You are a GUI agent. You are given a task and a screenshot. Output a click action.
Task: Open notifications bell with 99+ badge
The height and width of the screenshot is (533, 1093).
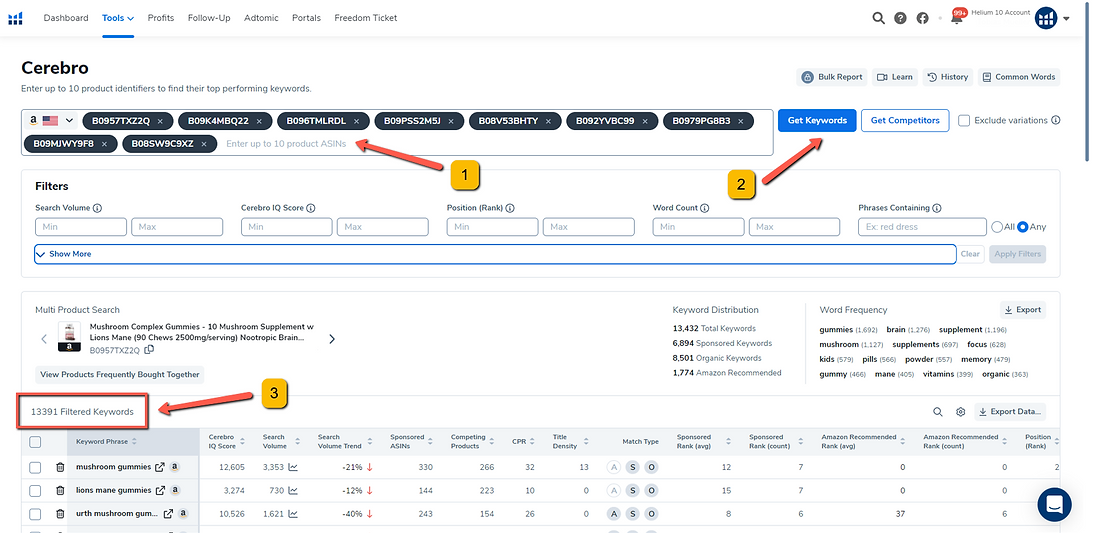point(958,17)
